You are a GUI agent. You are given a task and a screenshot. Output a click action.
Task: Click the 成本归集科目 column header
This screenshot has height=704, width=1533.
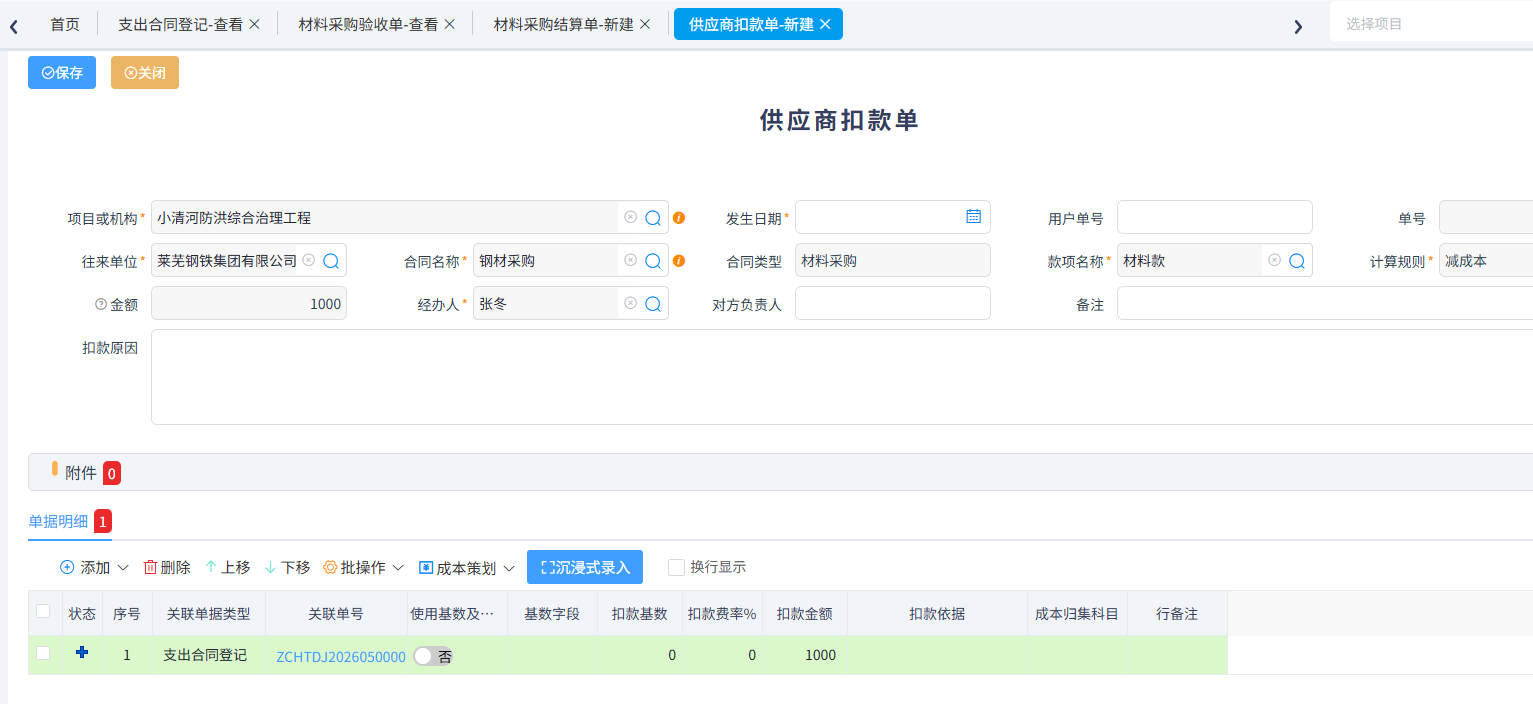[x=1077, y=614]
